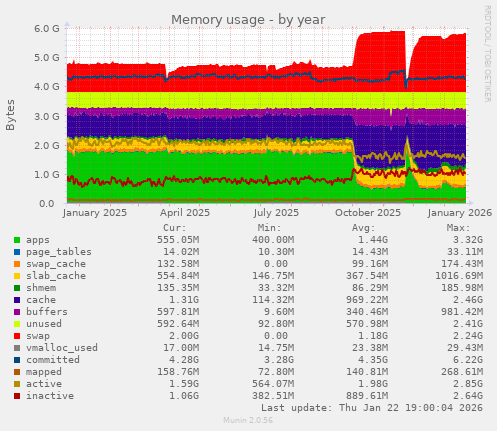Click the '1.0 G' y-axis tick label
This screenshot has height=431, width=497.
coord(47,175)
